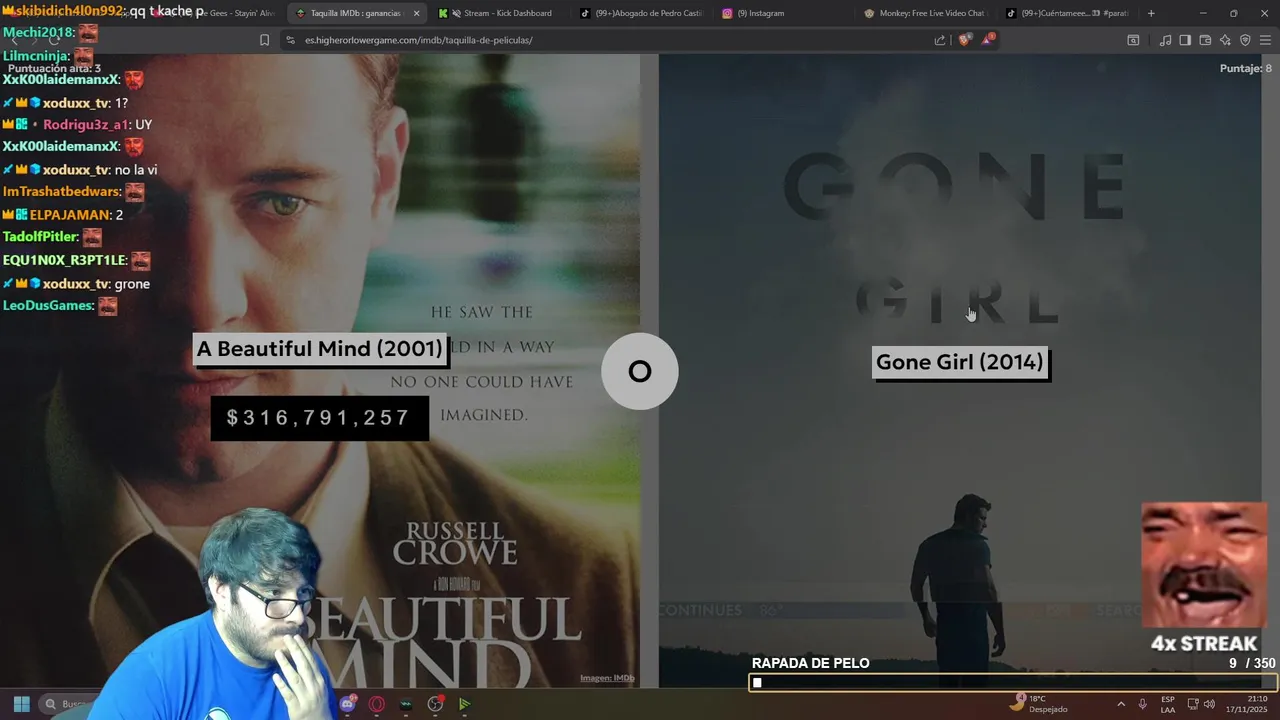Click the 9 / 350 goal progress bar

pyautogui.click(x=1012, y=683)
